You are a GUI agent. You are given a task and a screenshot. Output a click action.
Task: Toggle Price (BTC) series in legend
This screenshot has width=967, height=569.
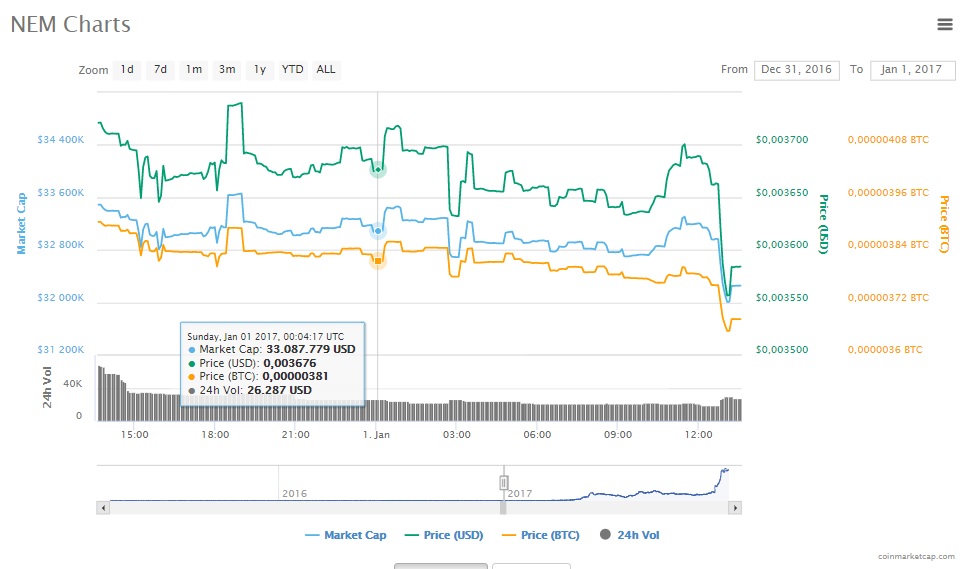tap(541, 535)
